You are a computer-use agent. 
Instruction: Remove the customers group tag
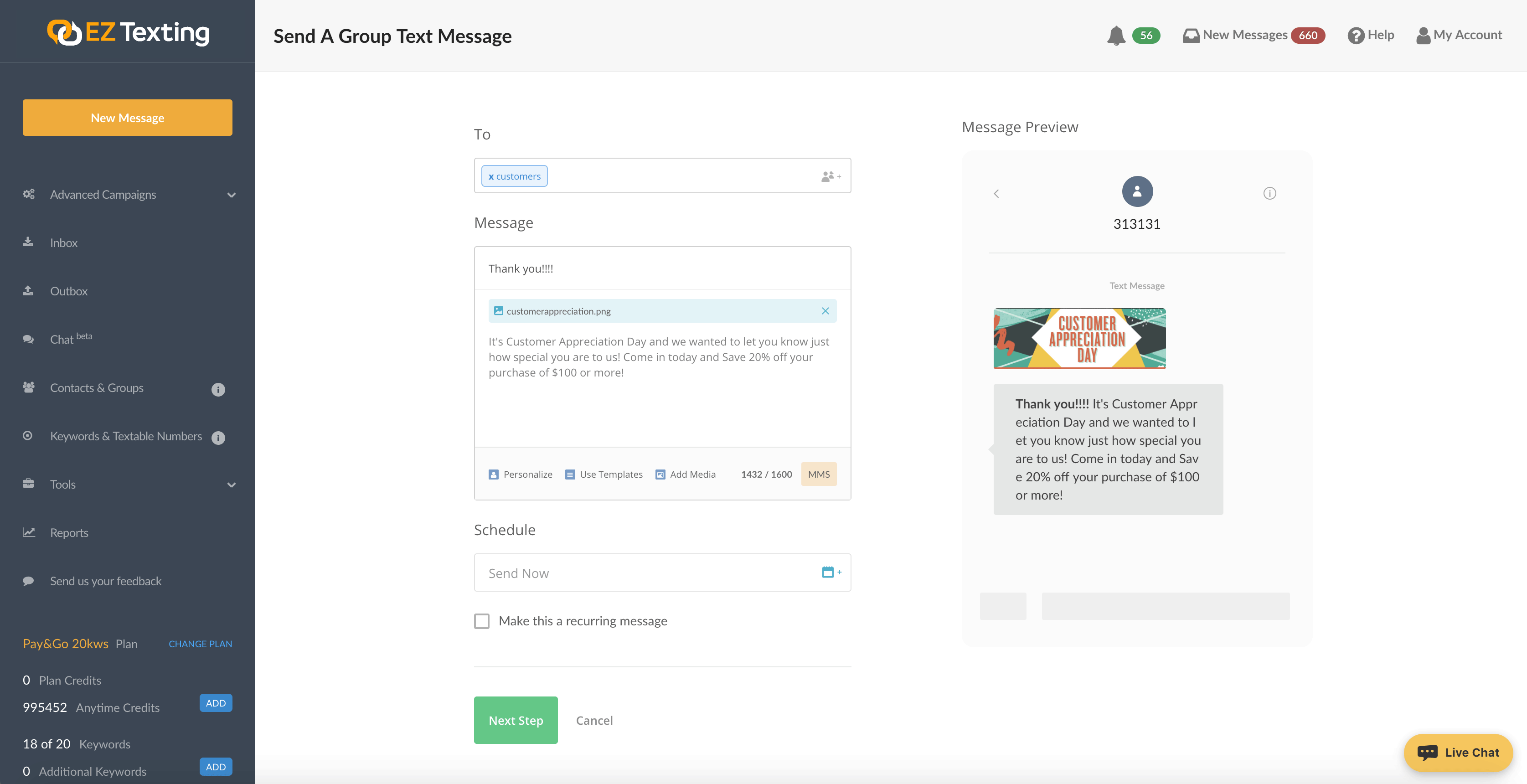[491, 176]
